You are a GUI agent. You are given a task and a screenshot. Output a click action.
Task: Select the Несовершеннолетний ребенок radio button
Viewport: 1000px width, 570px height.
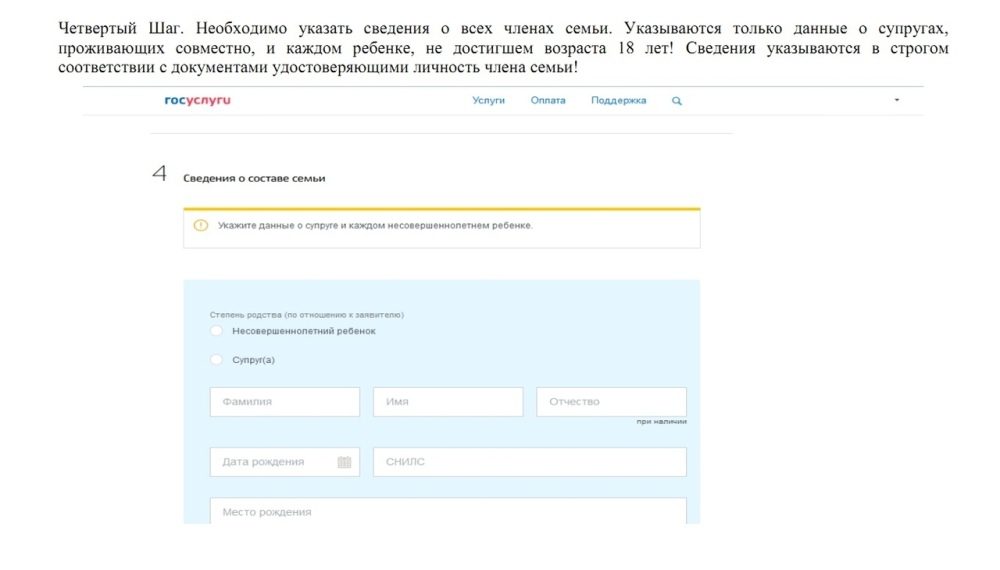click(x=217, y=331)
